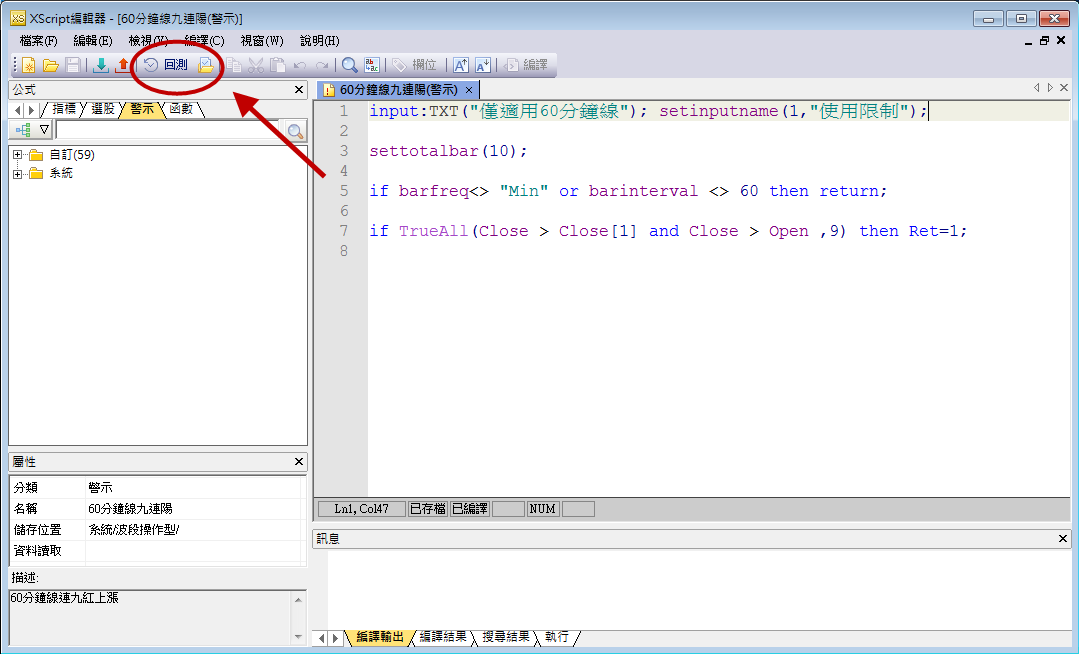The image size is (1079, 654).
Task: Select the 編譯結果 output tab
Action: tap(442, 637)
